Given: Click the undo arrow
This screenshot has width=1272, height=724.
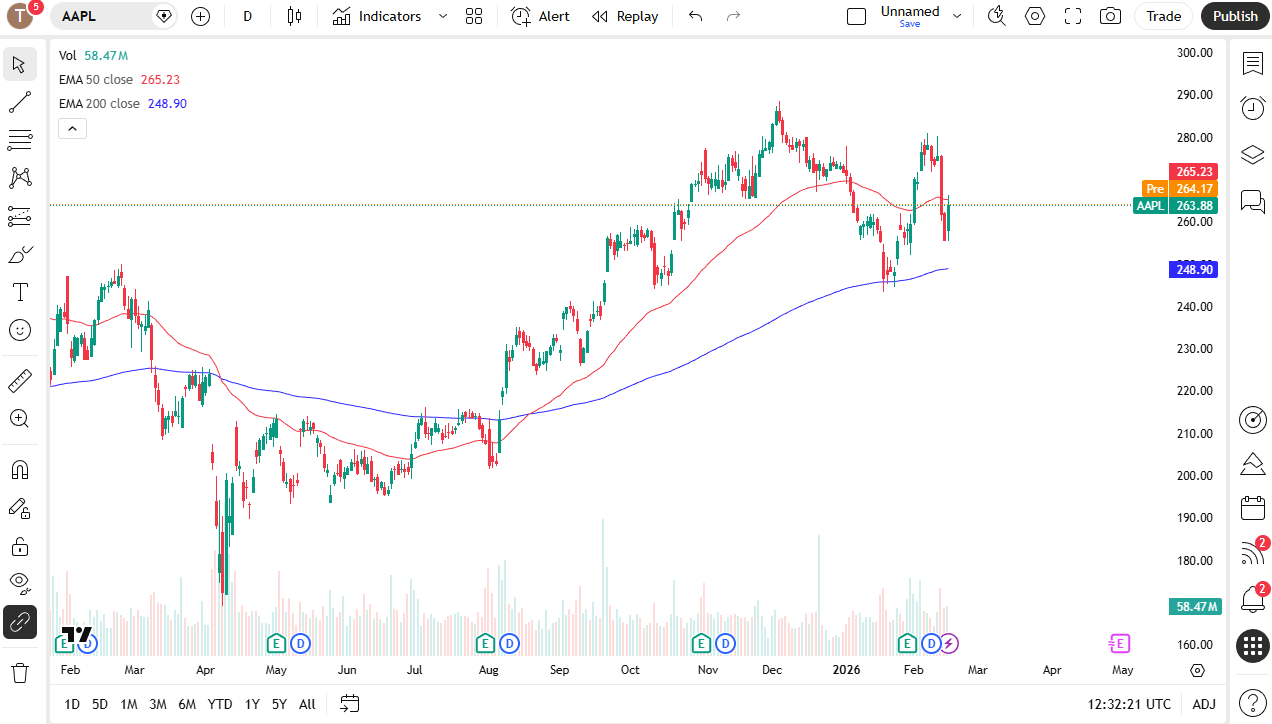Looking at the screenshot, I should point(696,16).
